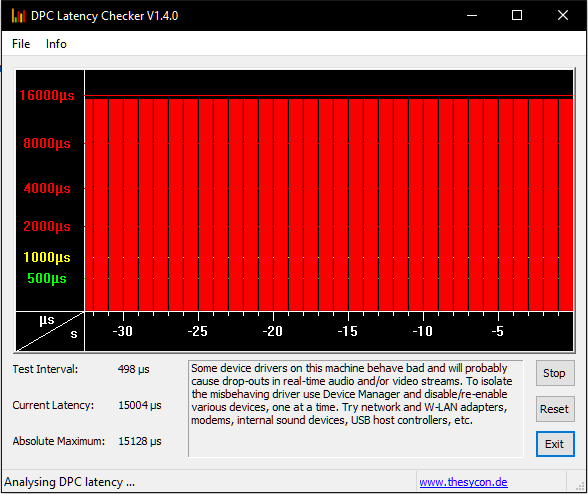This screenshot has width=588, height=494.
Task: Close the DPC Latency Checker window
Action: pos(562,15)
